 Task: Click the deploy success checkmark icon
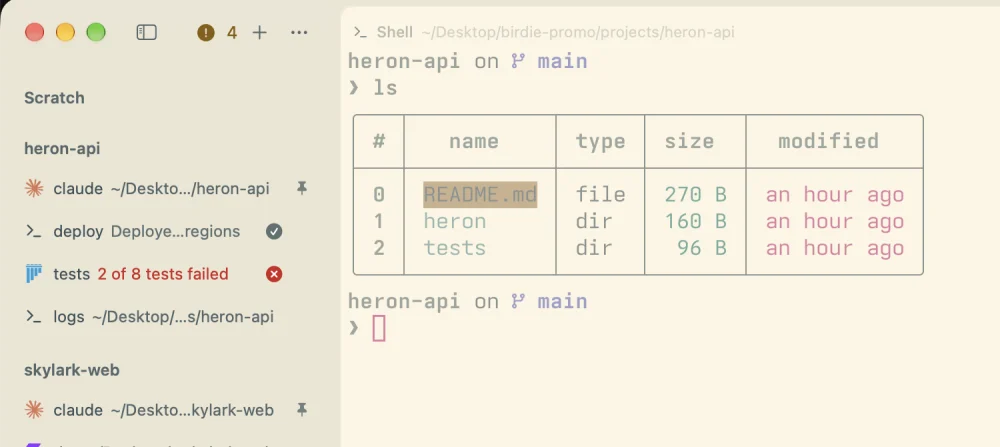[x=274, y=231]
